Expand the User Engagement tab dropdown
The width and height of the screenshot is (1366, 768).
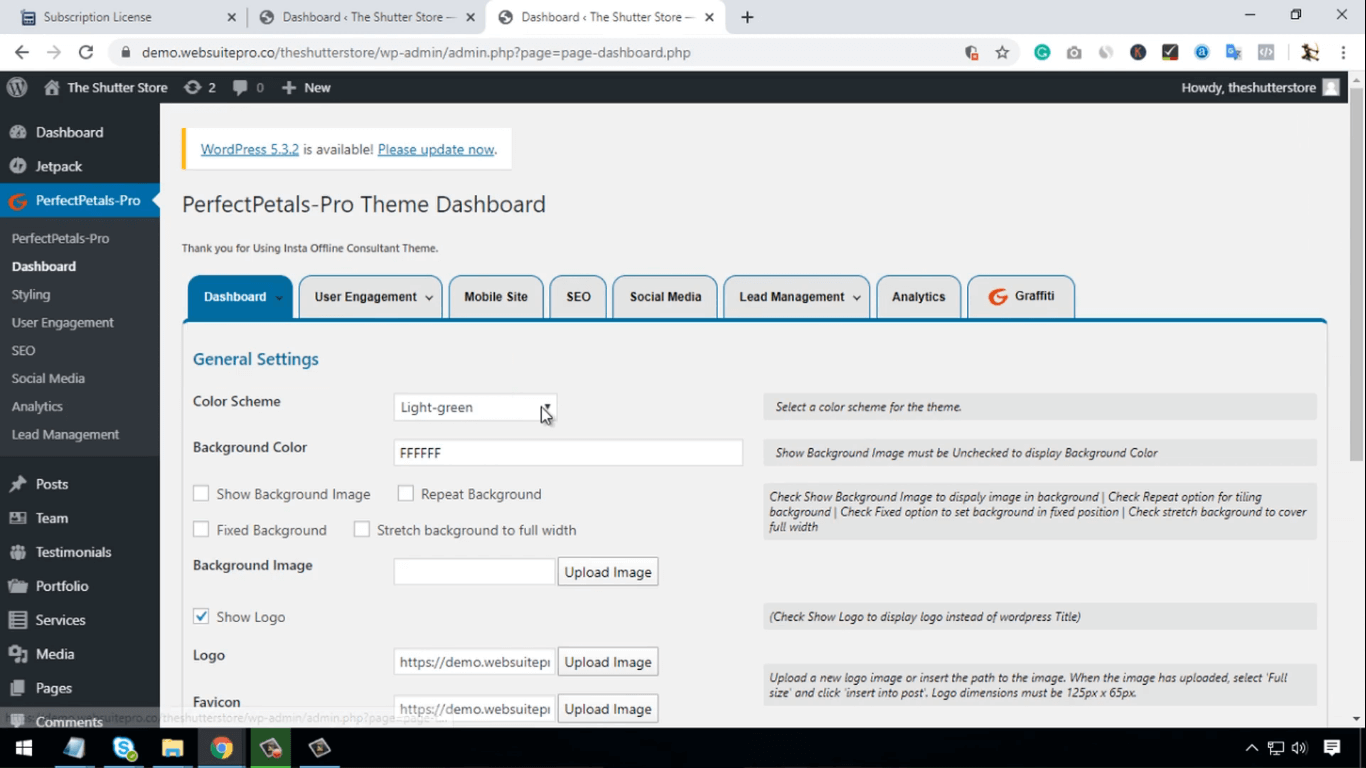429,298
